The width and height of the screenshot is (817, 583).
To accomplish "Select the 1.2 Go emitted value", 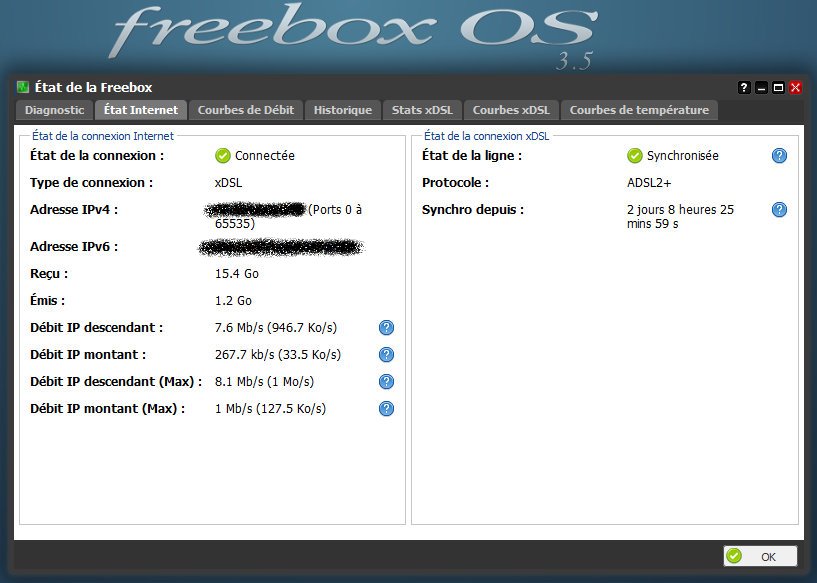I will 233,301.
